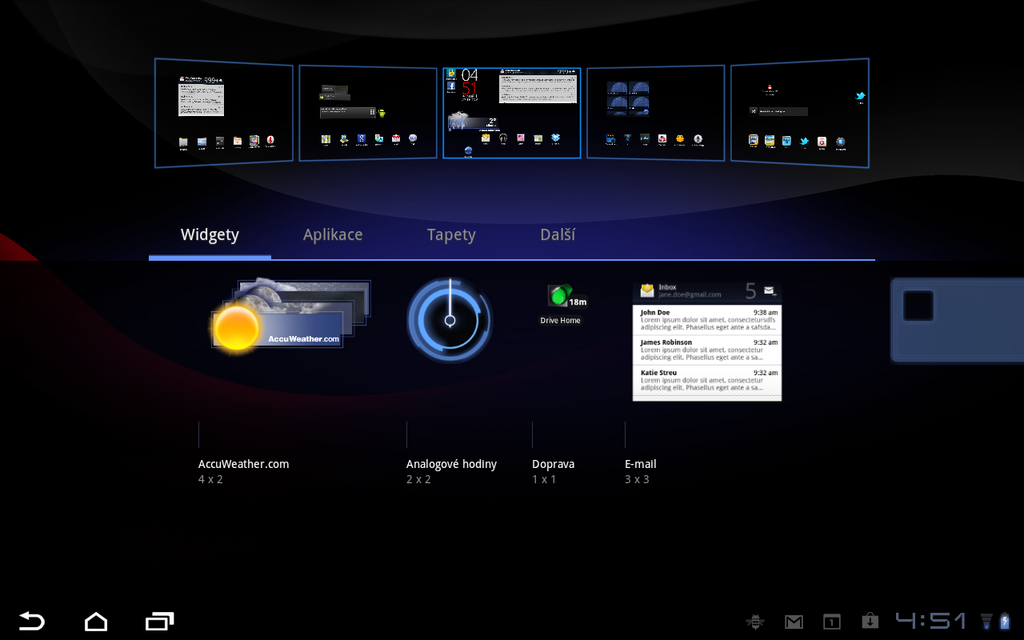This screenshot has width=1024, height=640.
Task: Tap the Back navigation button
Action: [32, 621]
